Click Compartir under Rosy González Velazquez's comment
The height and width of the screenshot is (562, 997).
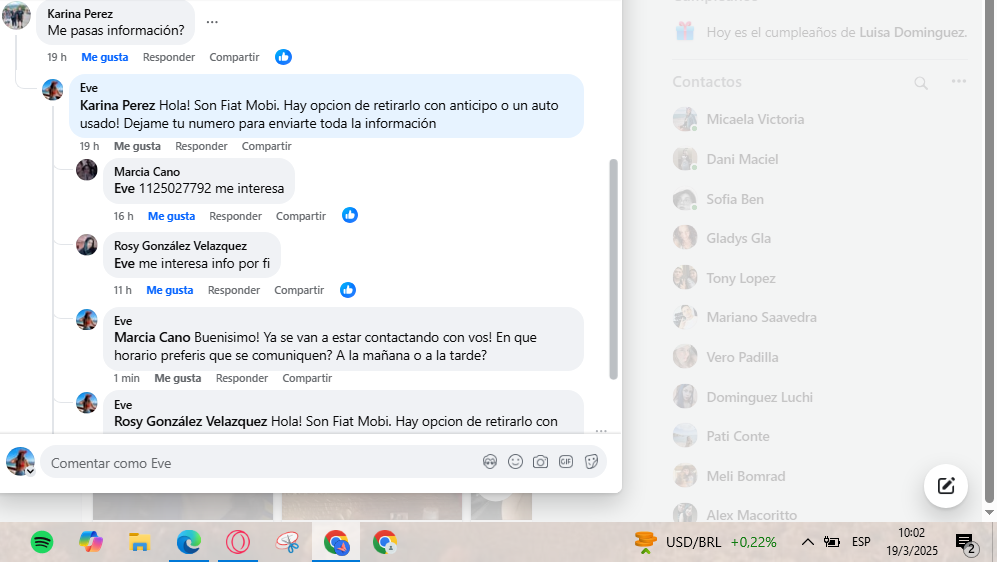click(x=299, y=290)
